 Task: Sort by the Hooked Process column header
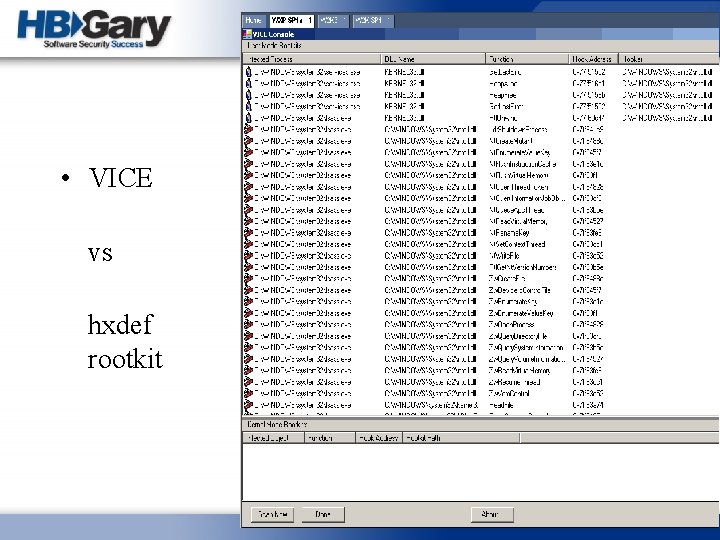click(312, 59)
